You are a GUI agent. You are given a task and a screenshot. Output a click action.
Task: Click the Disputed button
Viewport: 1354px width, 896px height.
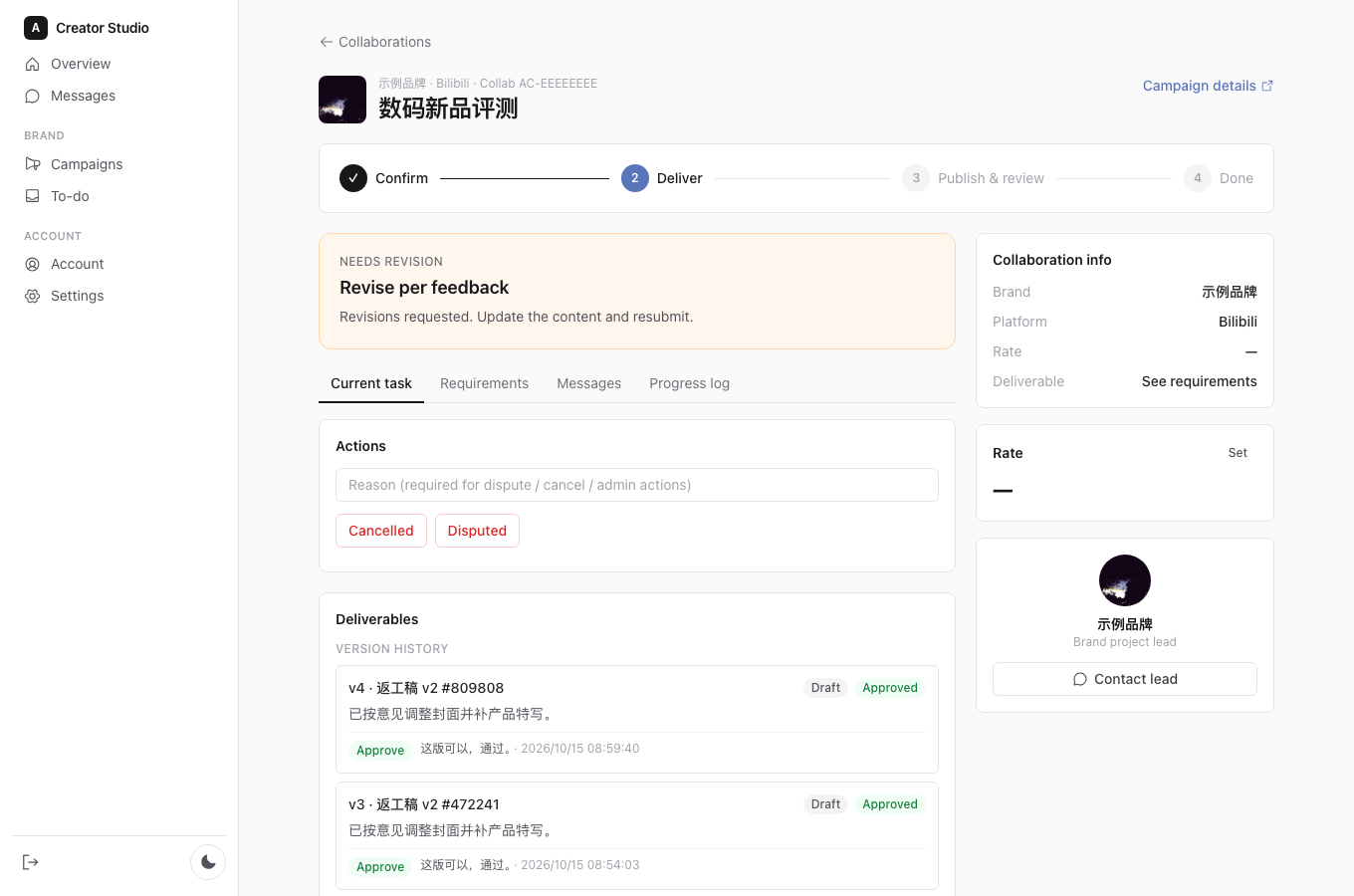pyautogui.click(x=477, y=531)
